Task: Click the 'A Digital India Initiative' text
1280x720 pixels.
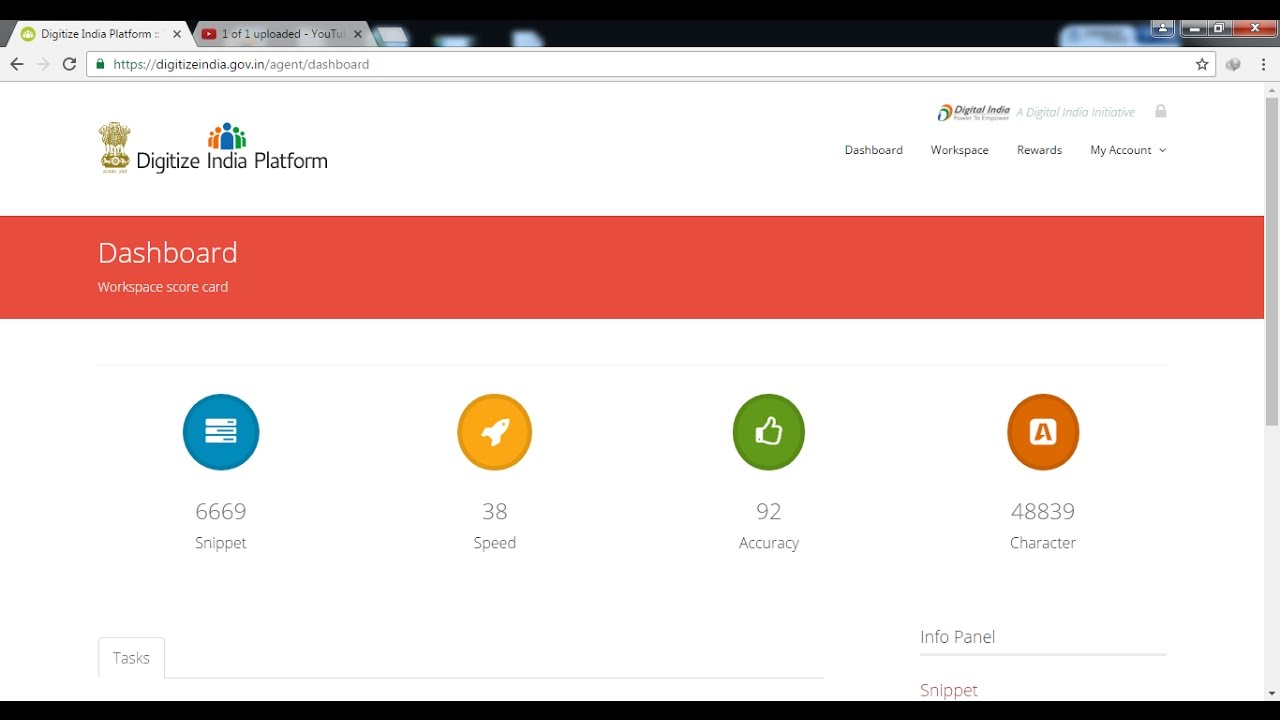Action: [1076, 112]
